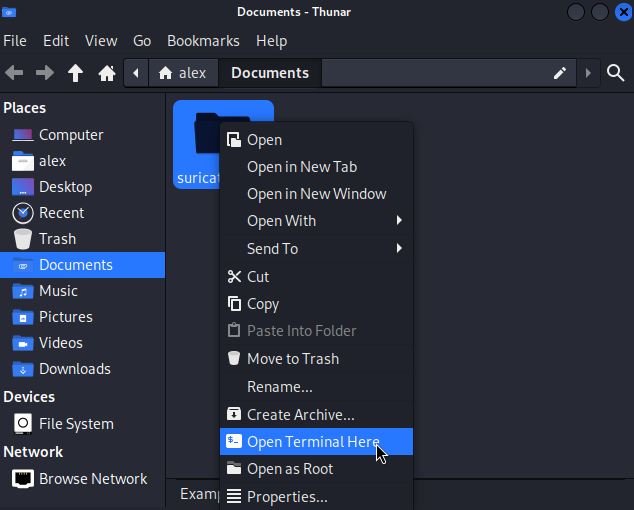Go back with the left arrow toolbar icon
634x510 pixels.
tap(14, 73)
